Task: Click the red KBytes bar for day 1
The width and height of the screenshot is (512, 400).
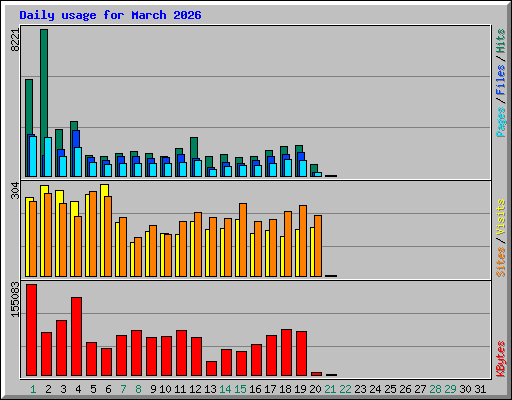Action: (x=32, y=330)
